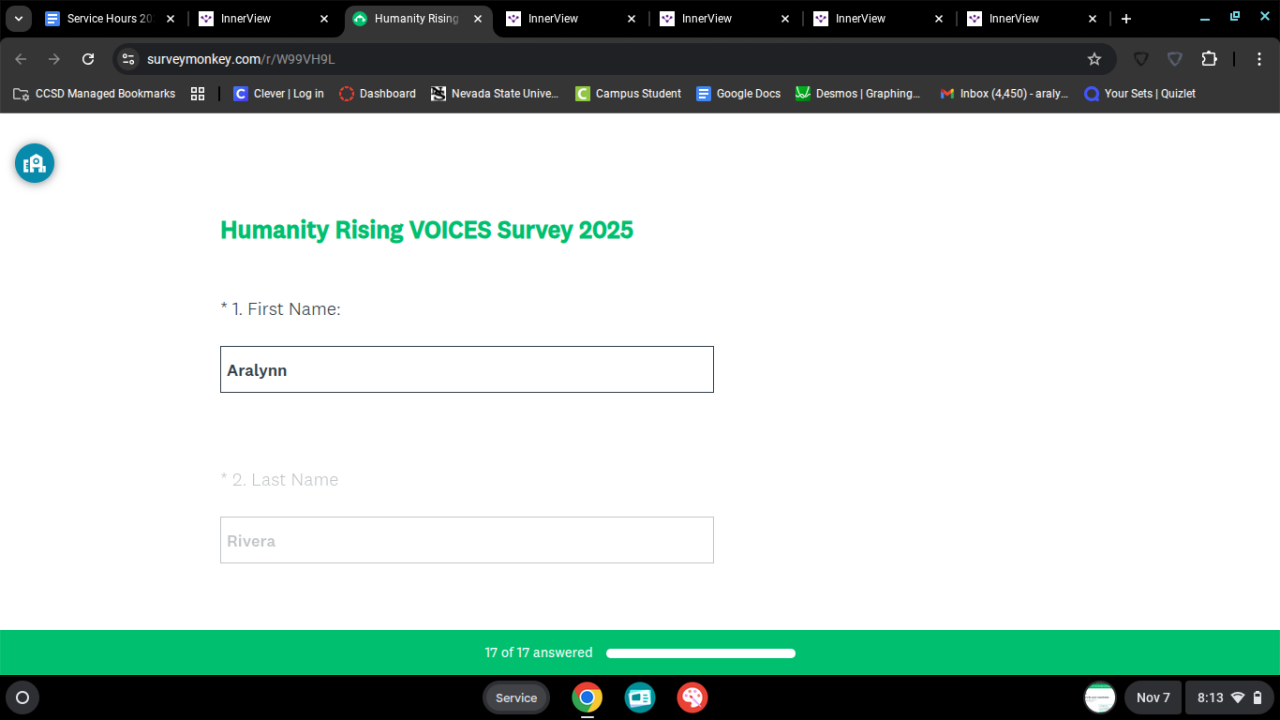Viewport: 1280px width, 720px height.
Task: Open the Chrome three-dot menu
Action: (x=1259, y=59)
